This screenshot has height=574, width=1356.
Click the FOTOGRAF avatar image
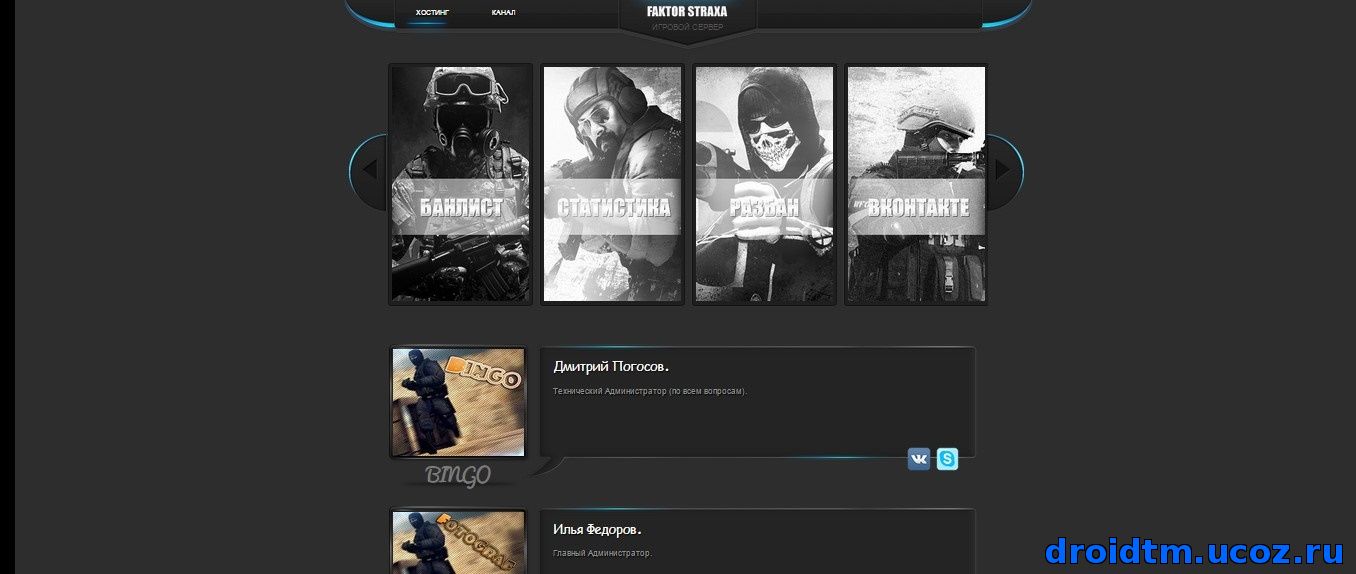[459, 543]
